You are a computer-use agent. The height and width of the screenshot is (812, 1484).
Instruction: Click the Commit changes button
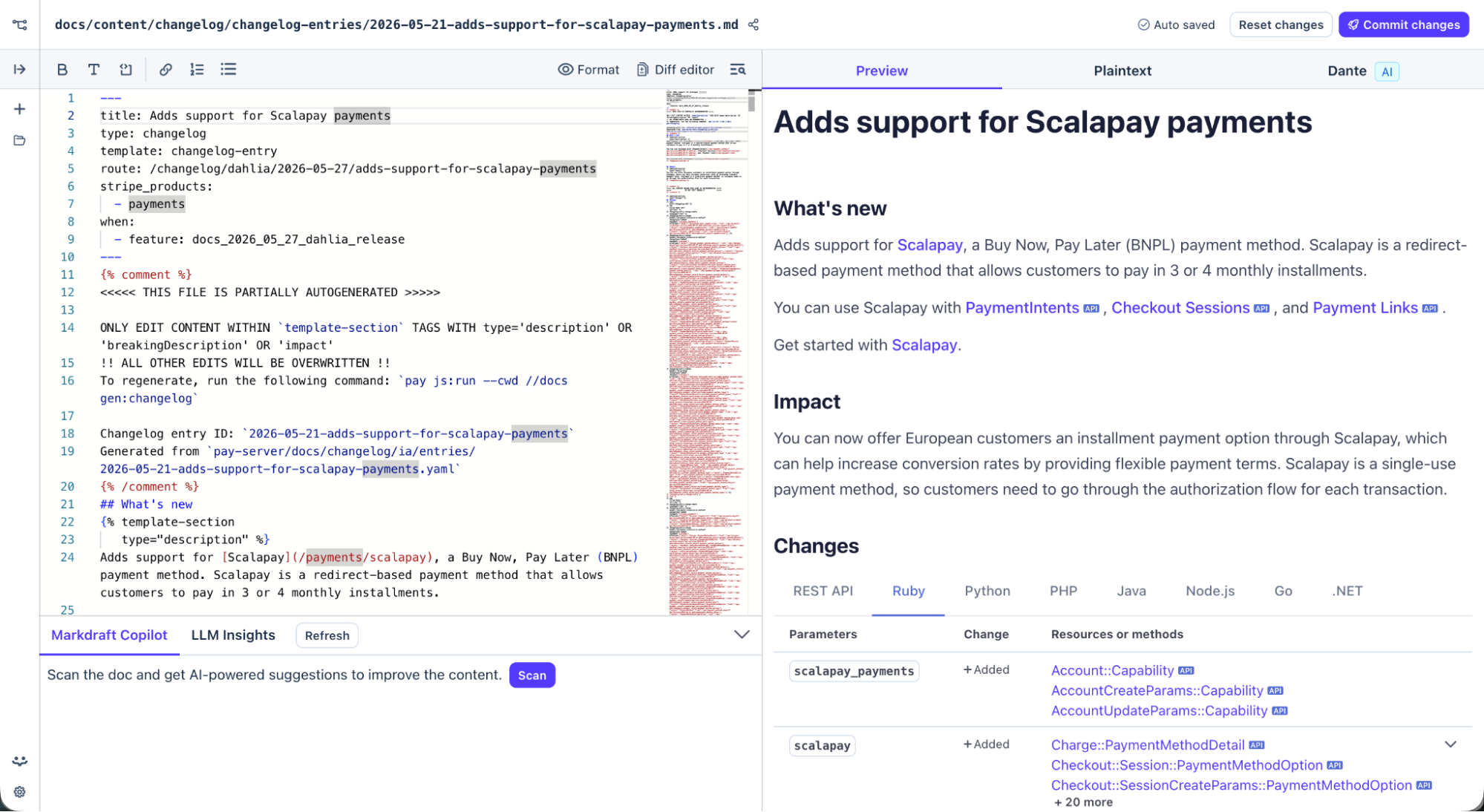[1404, 24]
